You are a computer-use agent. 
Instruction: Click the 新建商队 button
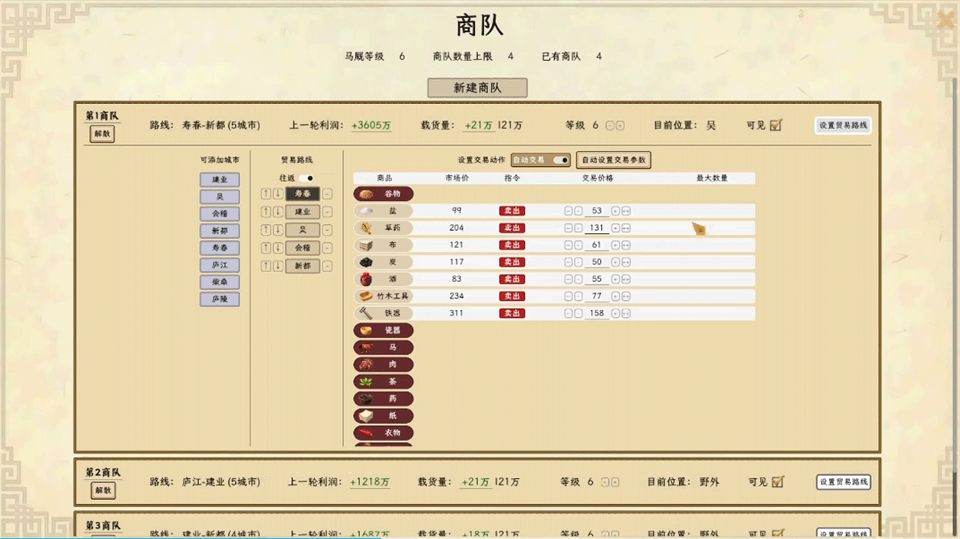477,88
